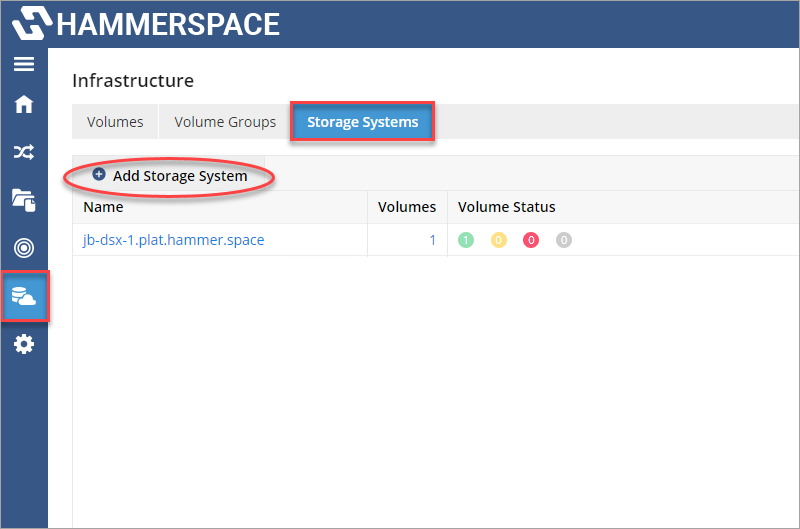The image size is (800, 529).
Task: Click the yellow volume status badge
Action: [498, 240]
